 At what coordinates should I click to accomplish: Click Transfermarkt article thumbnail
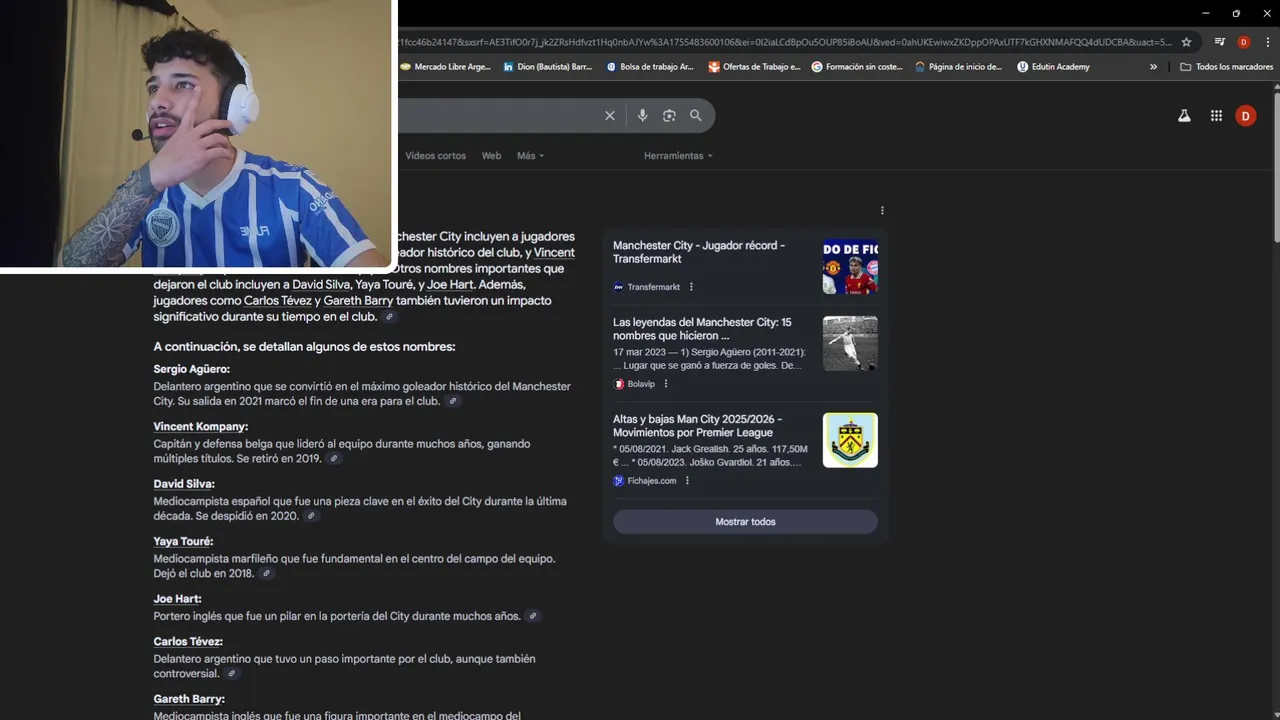pyautogui.click(x=850, y=266)
